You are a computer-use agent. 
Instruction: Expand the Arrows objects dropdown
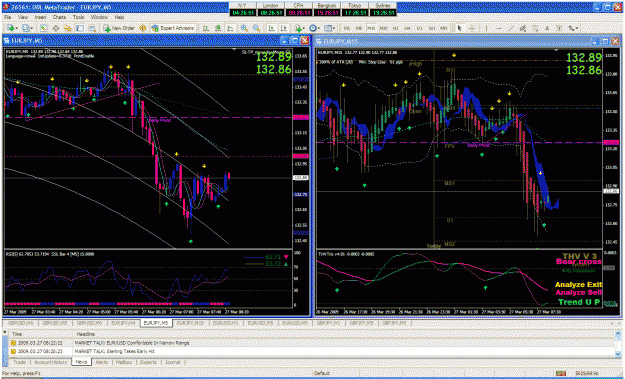[x=577, y=28]
